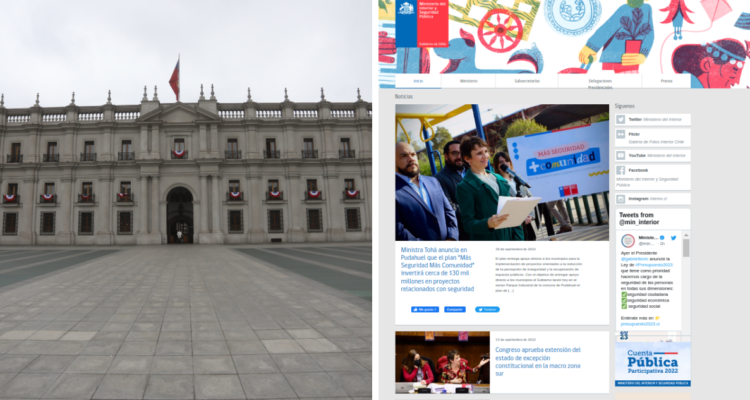
Task: Click the 13 de septiembre de 2022 date
Action: click(515, 340)
